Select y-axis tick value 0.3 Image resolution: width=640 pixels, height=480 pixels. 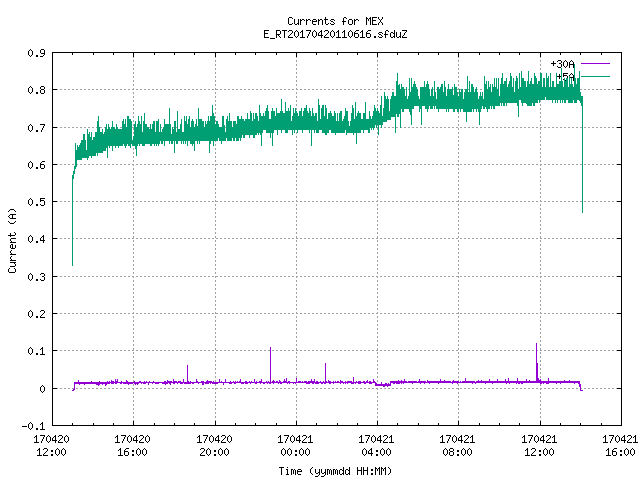tap(36, 277)
